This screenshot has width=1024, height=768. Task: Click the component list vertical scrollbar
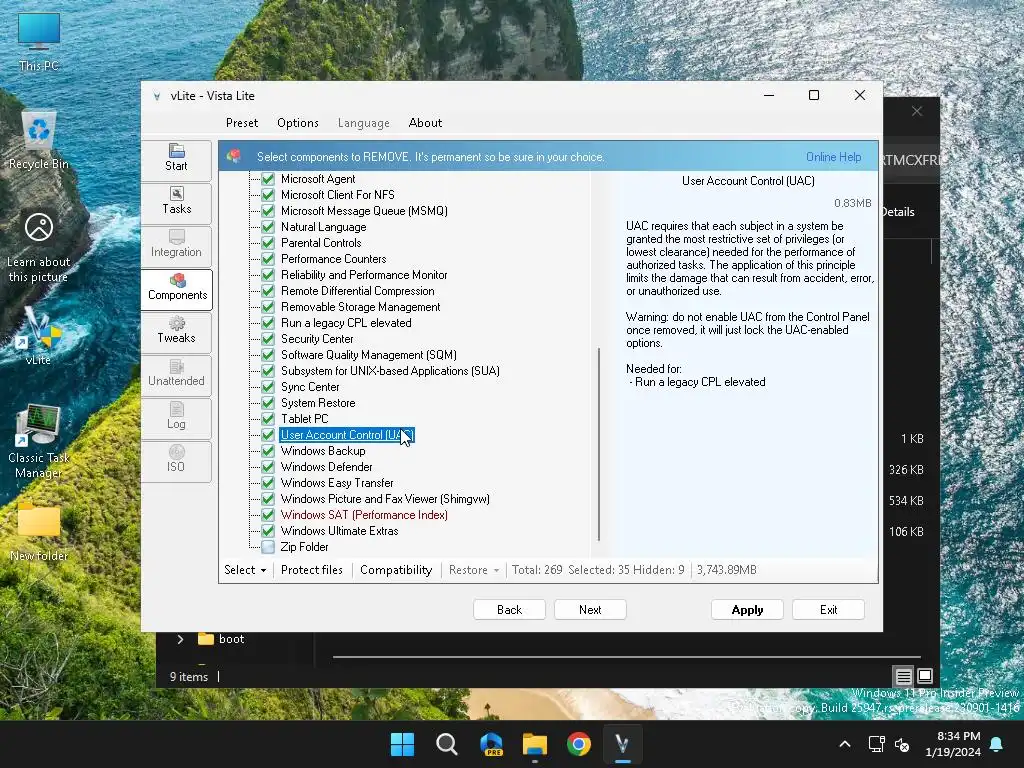click(x=598, y=444)
